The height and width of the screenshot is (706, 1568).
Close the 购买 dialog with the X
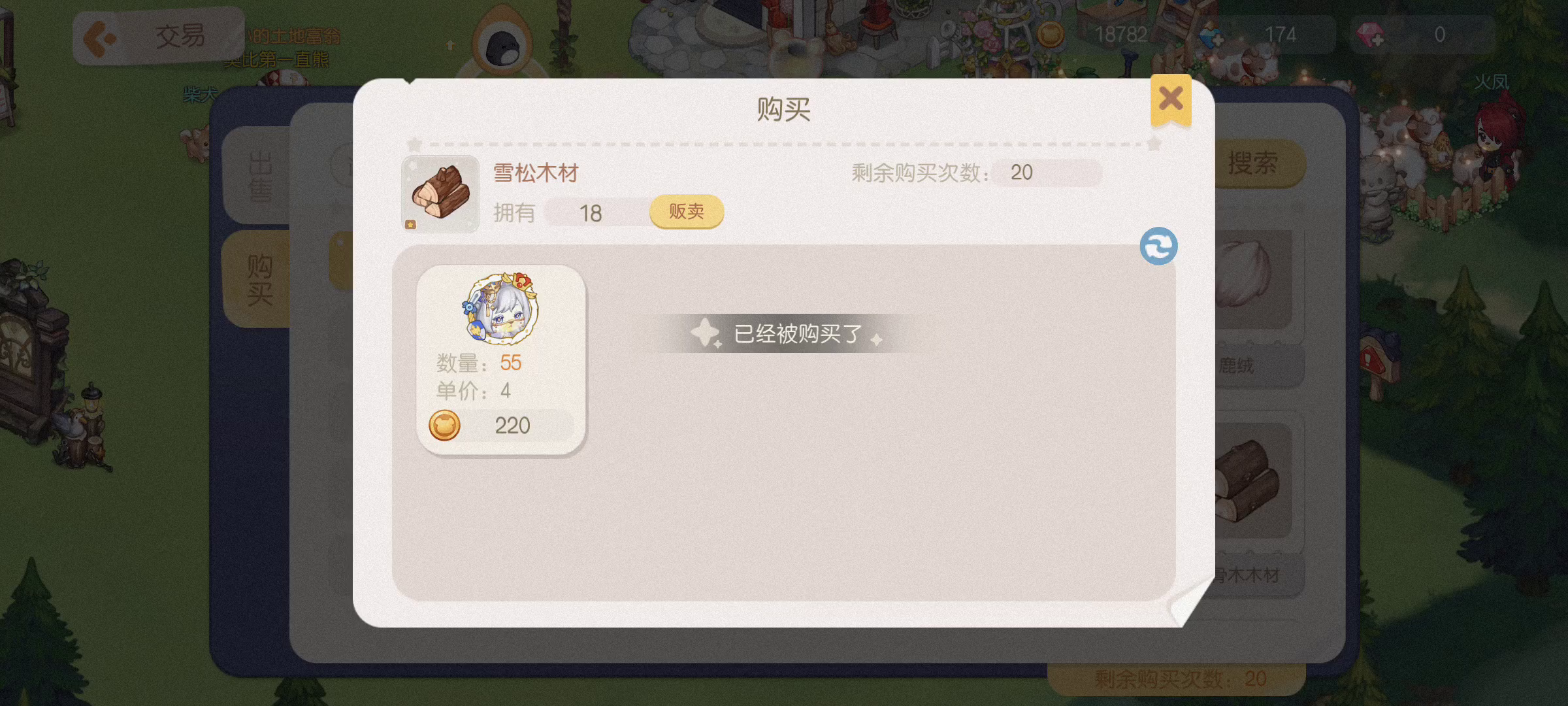[x=1171, y=99]
